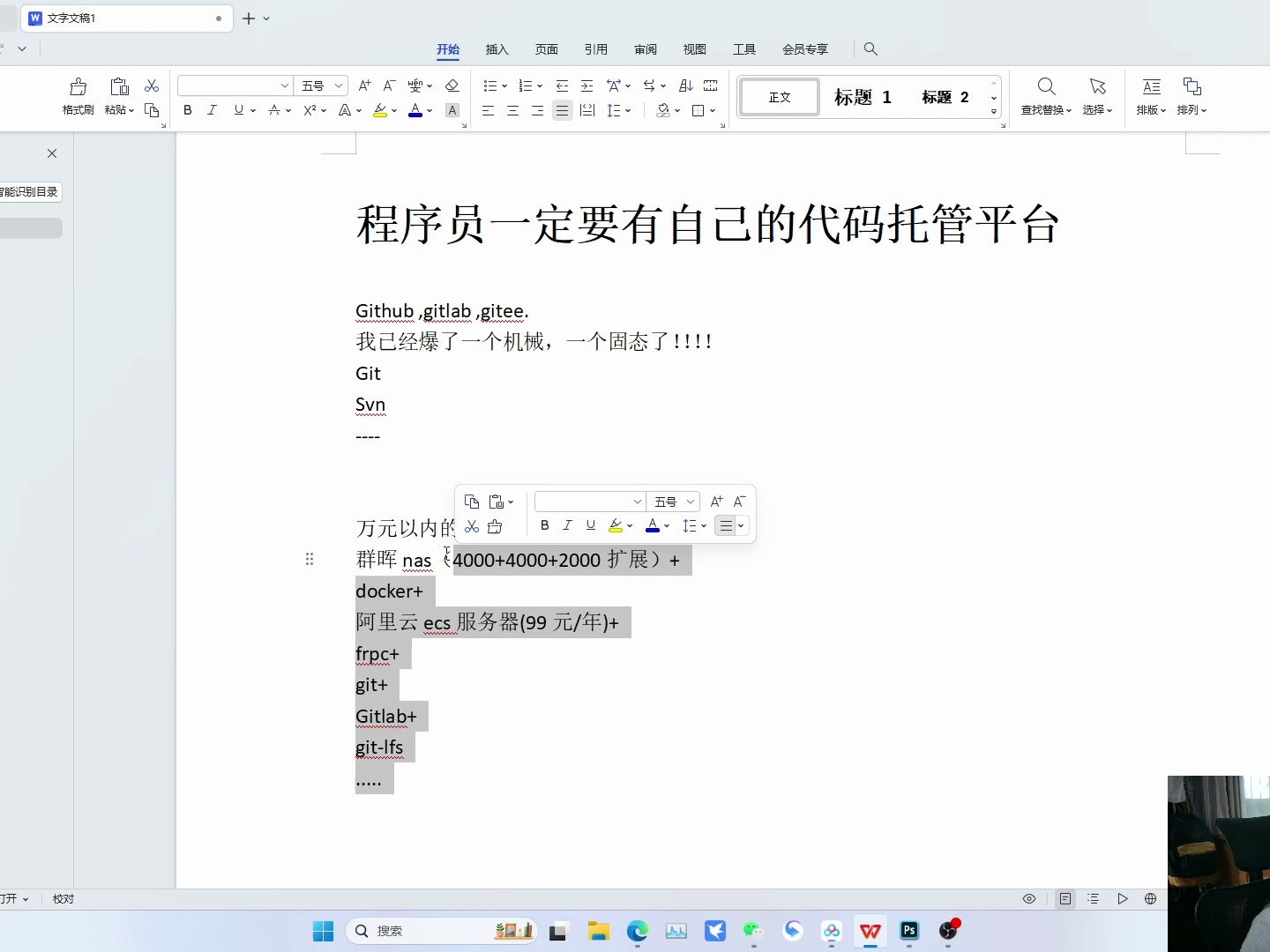This screenshot has width=1270, height=952.
Task: Click ribbon distributed alignment icon beside justify
Action: coord(587,110)
